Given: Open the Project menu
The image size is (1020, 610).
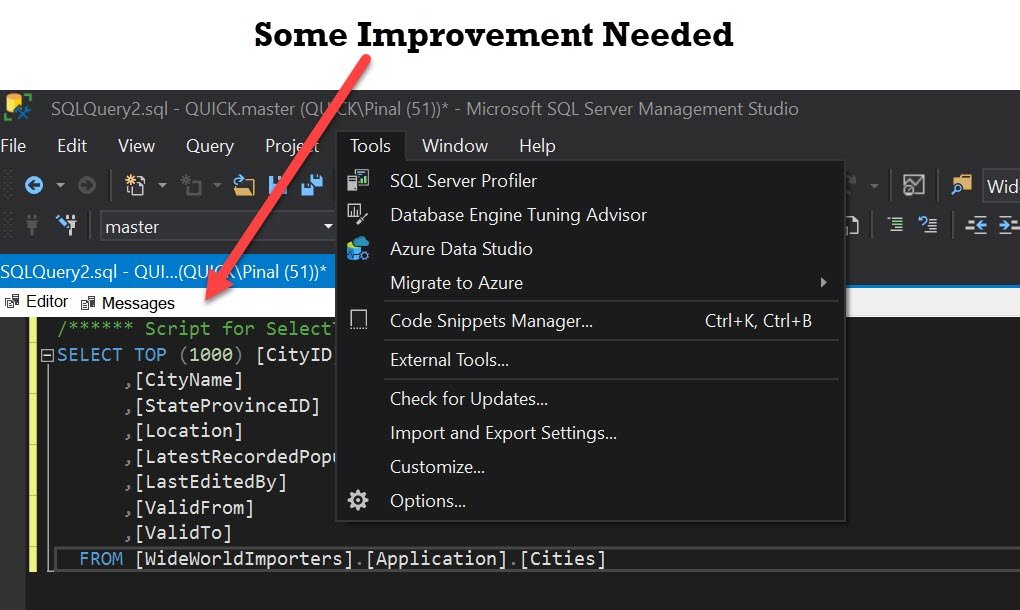Looking at the screenshot, I should pyautogui.click(x=292, y=146).
